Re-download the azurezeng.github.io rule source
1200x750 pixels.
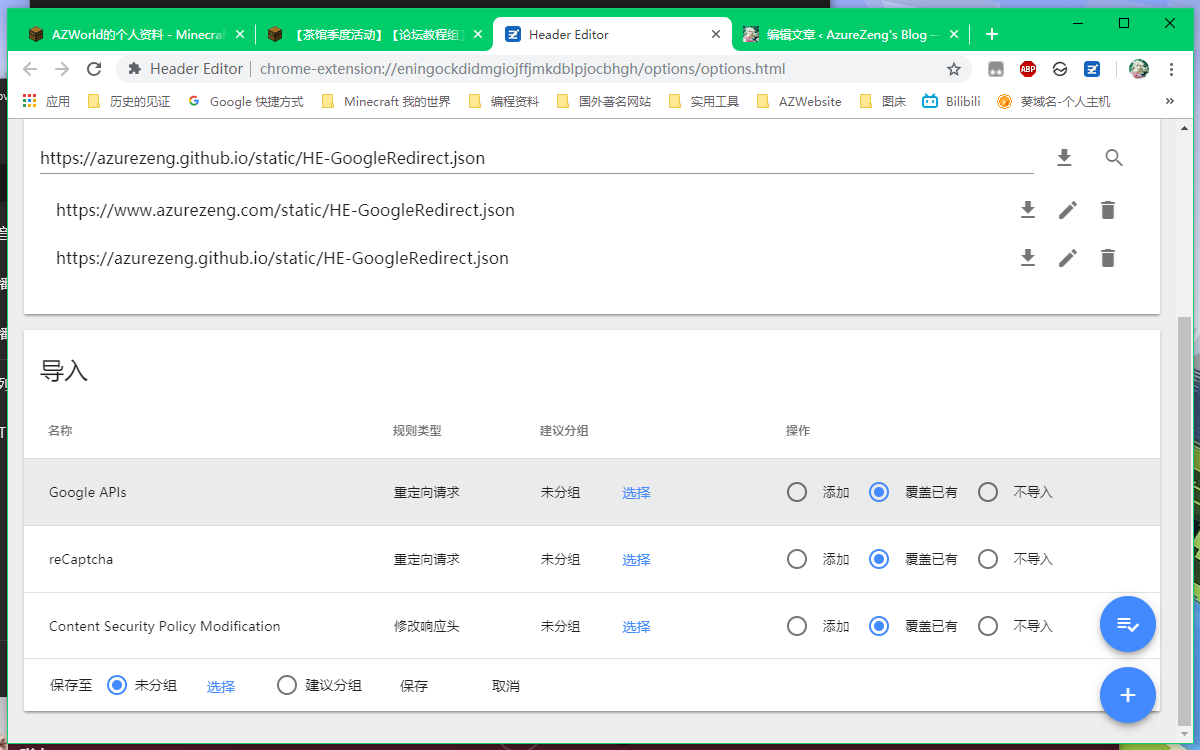pyautogui.click(x=1028, y=258)
